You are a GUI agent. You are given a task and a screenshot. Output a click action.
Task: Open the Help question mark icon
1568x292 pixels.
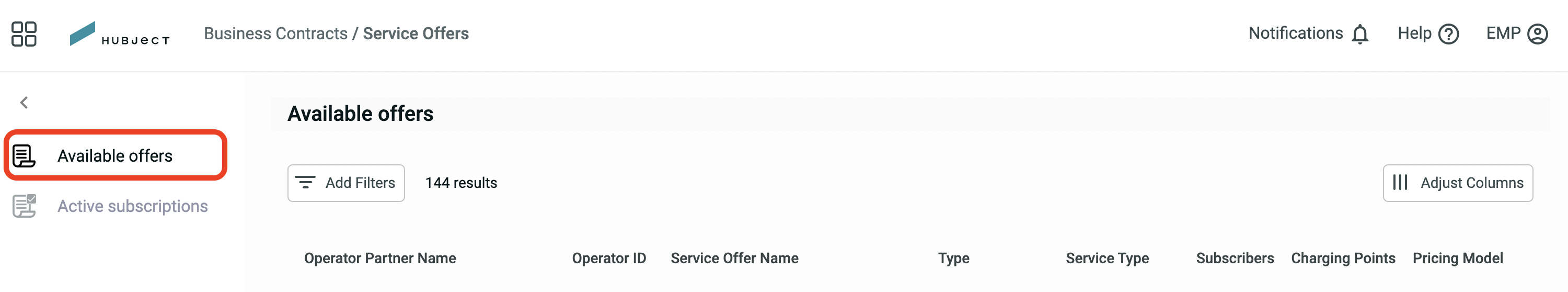(x=1449, y=34)
